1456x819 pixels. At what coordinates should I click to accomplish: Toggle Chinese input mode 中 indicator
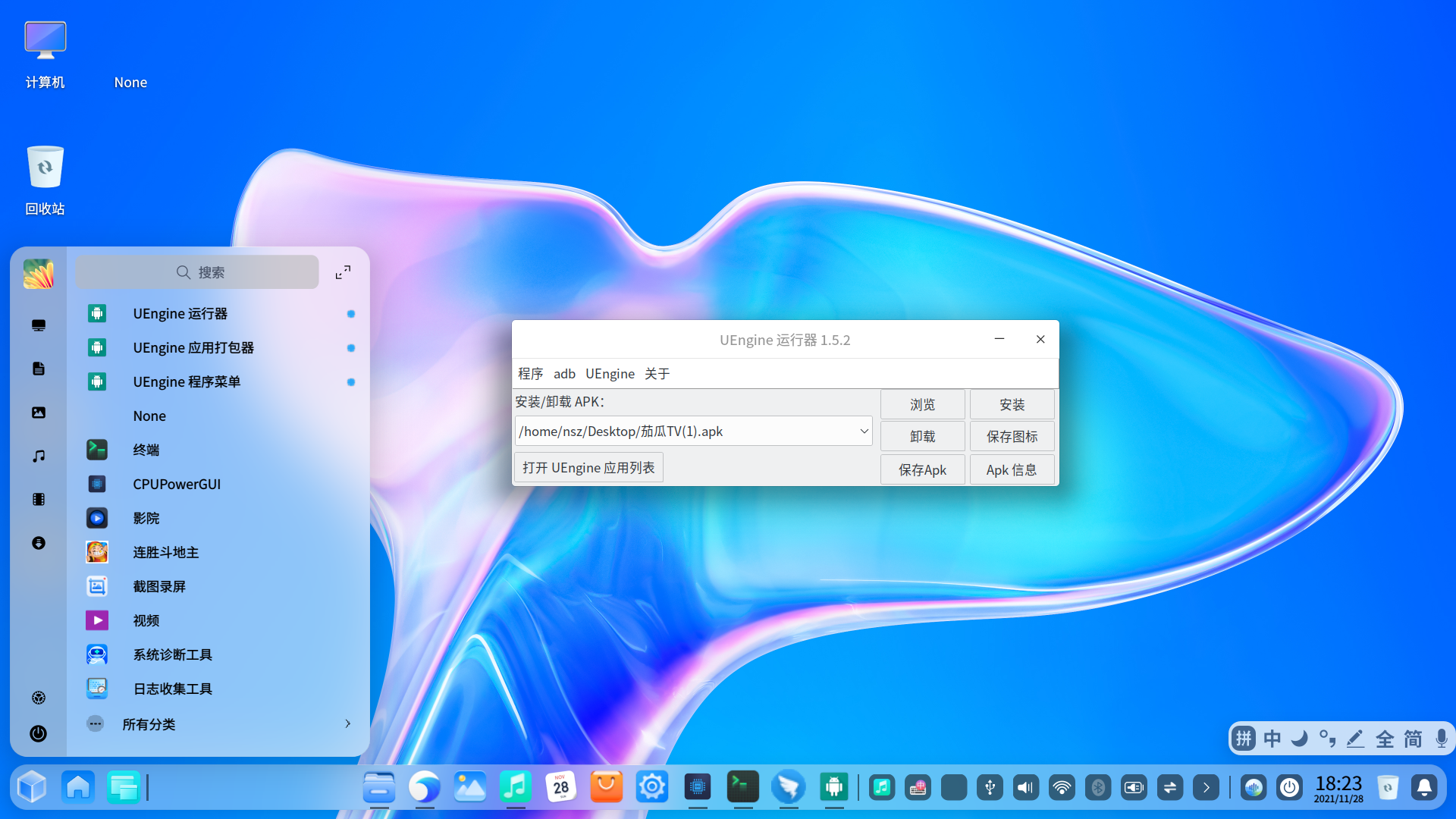coord(1272,739)
